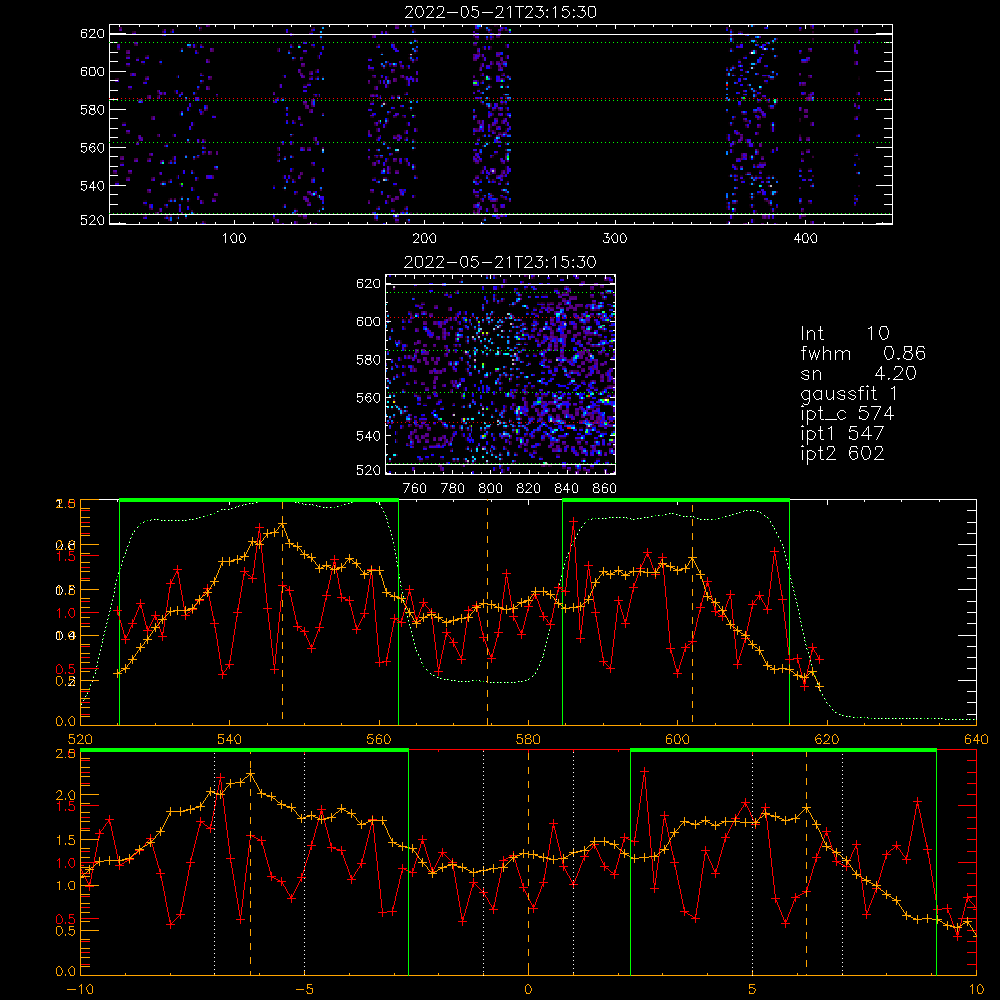Click x-axis label 520 on the third plot

(80, 740)
